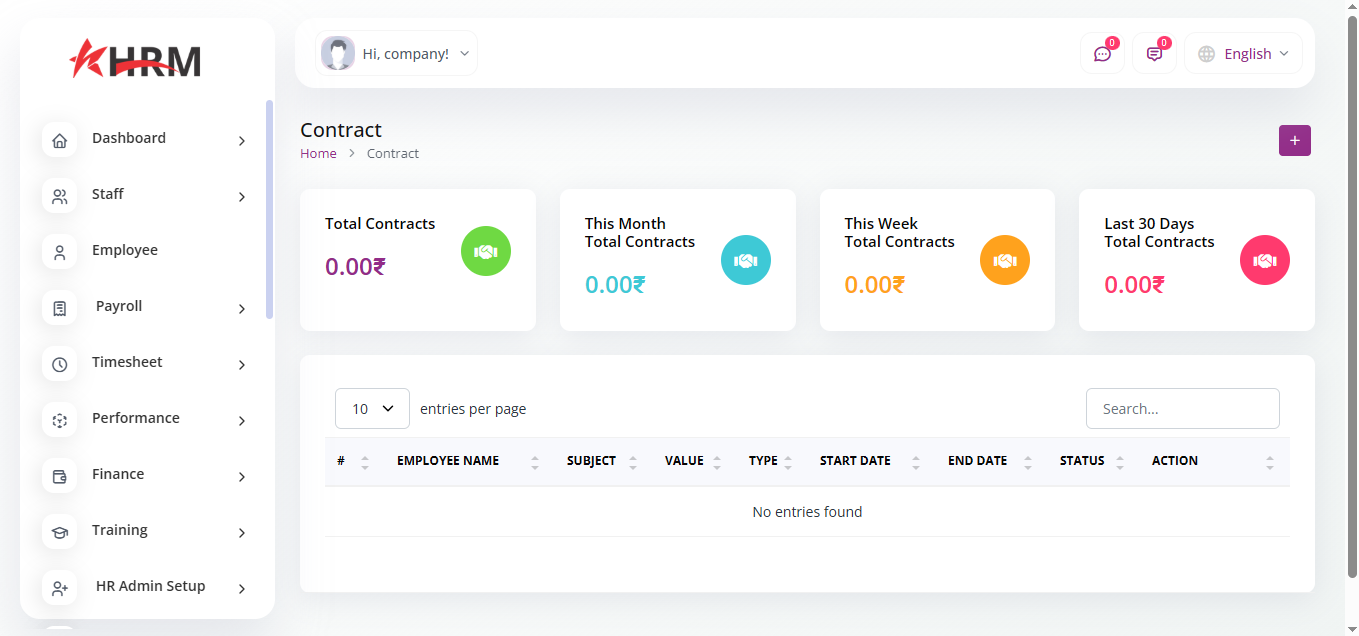The width and height of the screenshot is (1359, 636).
Task: Expand the Dashboard submenu chevron
Action: click(x=241, y=141)
